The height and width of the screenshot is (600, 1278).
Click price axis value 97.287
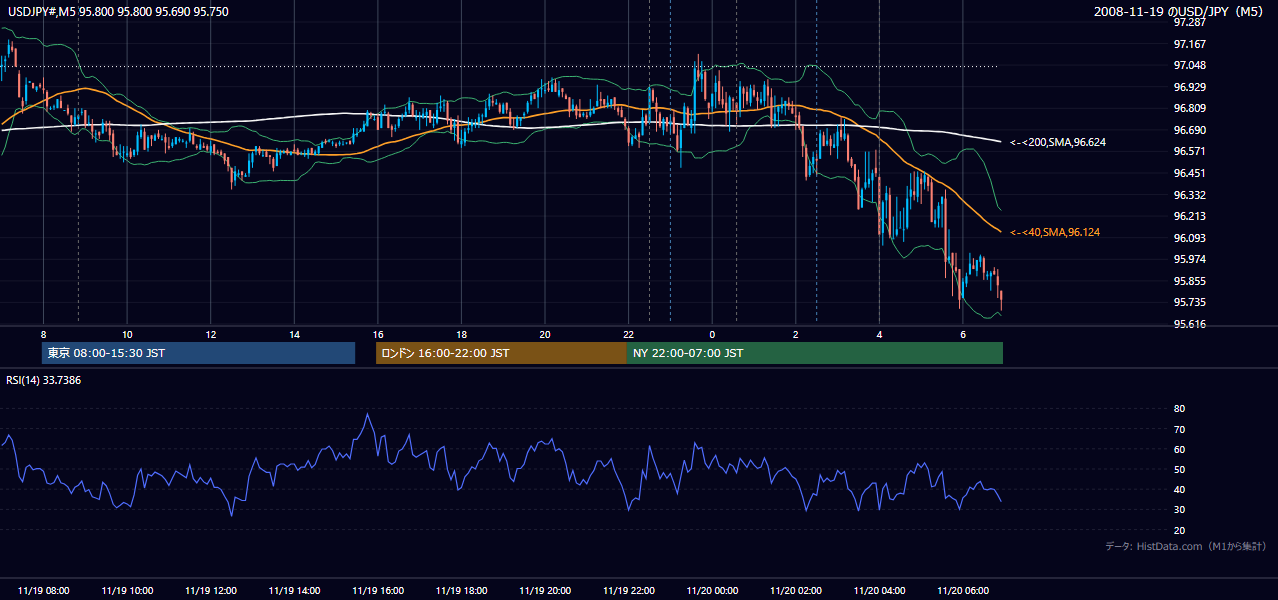1189,22
